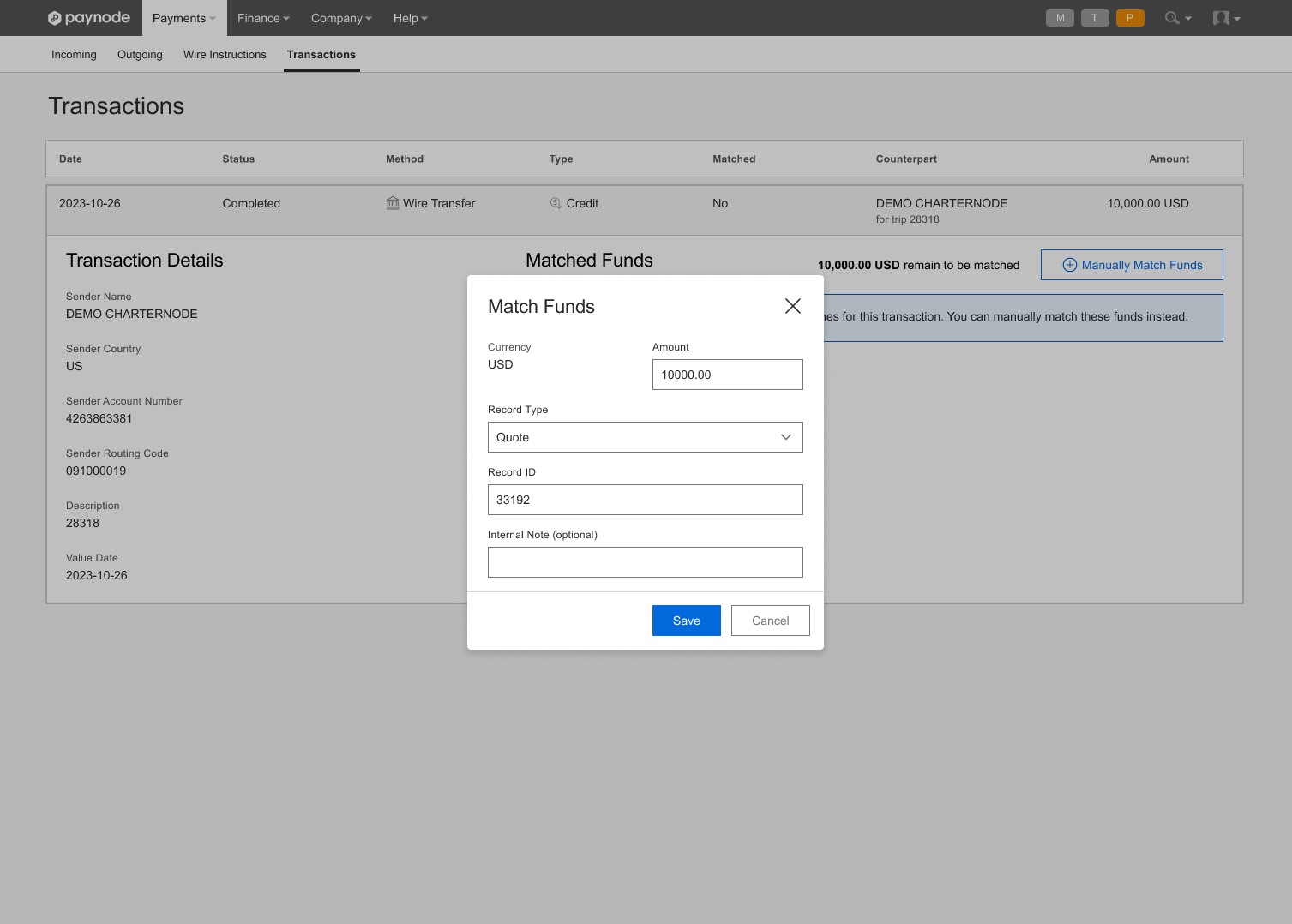Click the Value Date 2023-10-26

(x=97, y=575)
